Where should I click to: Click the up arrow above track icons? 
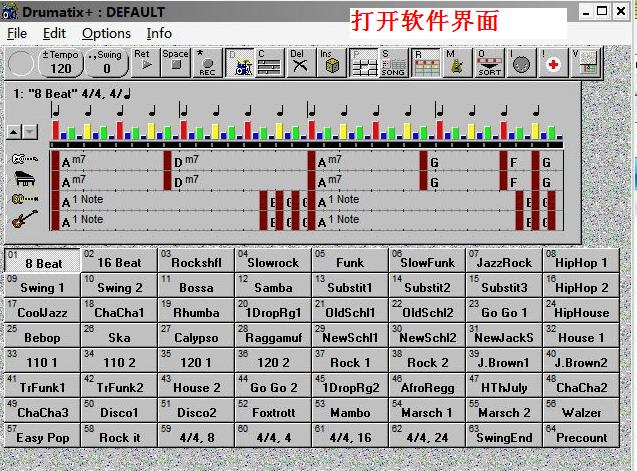pos(14,131)
